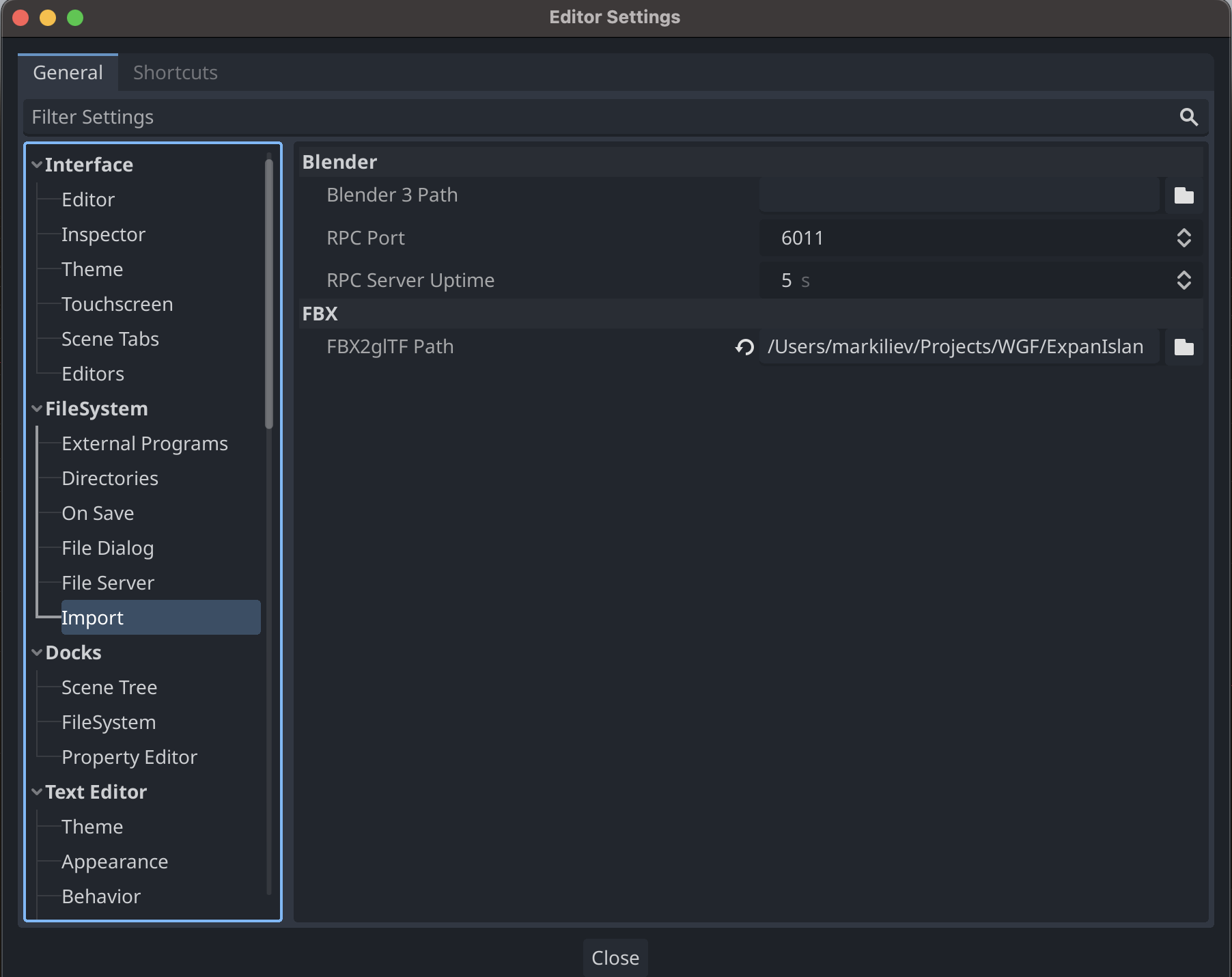Switch to the Shortcuts tab

(x=175, y=72)
